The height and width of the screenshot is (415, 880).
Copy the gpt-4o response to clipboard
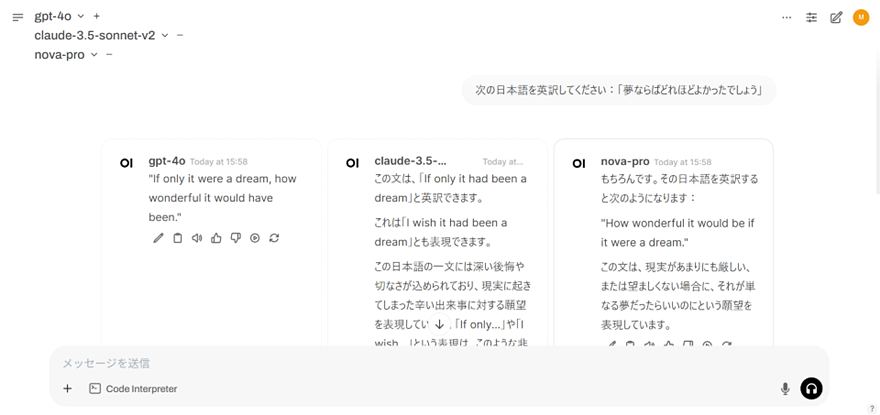177,238
